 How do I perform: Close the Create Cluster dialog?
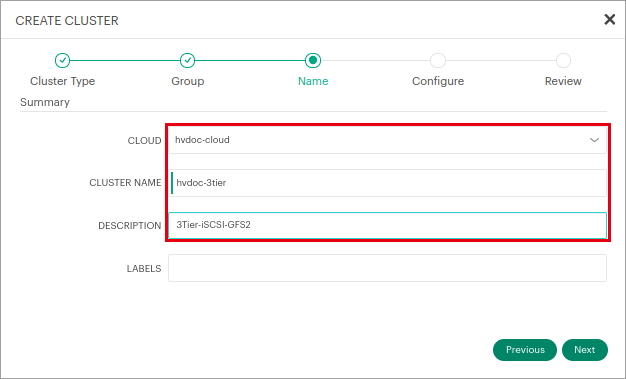pos(609,19)
